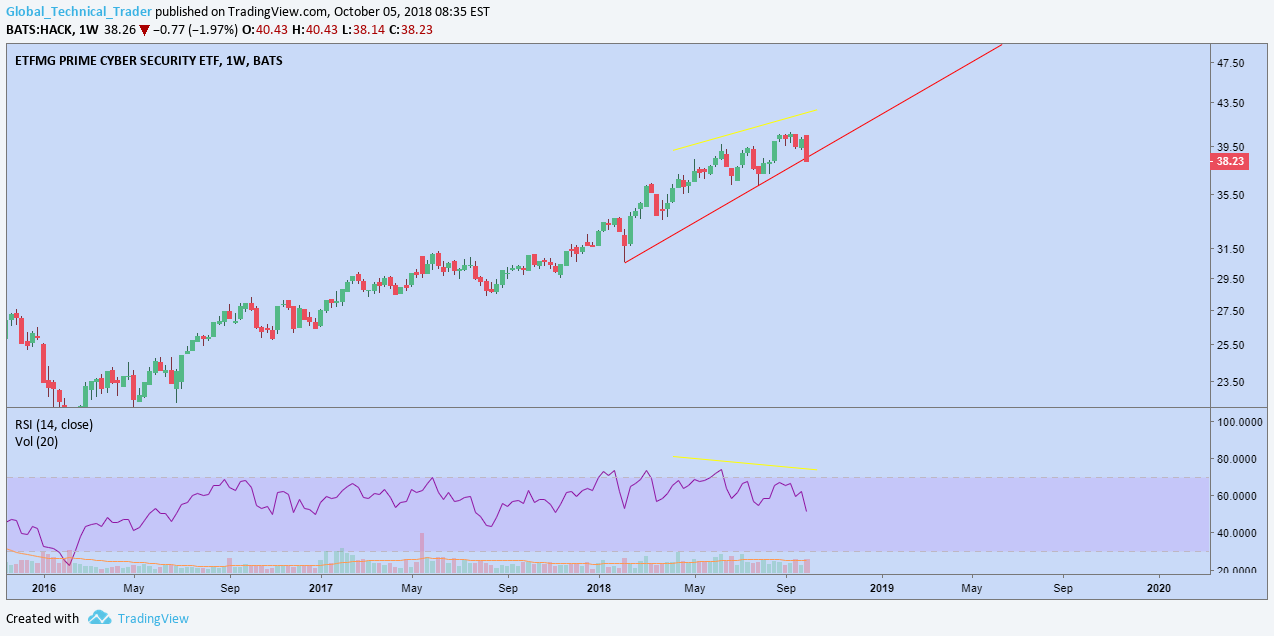Click the RSI 100.0000 scale label
The width and height of the screenshot is (1274, 636).
pyautogui.click(x=1238, y=422)
